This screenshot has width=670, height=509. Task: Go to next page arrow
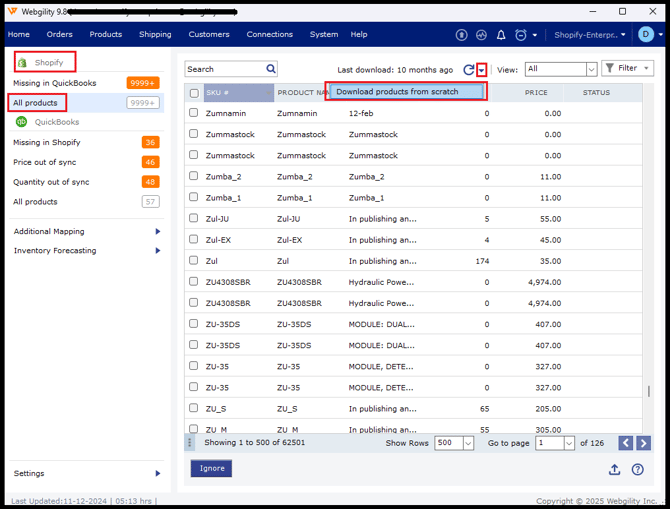pos(643,443)
